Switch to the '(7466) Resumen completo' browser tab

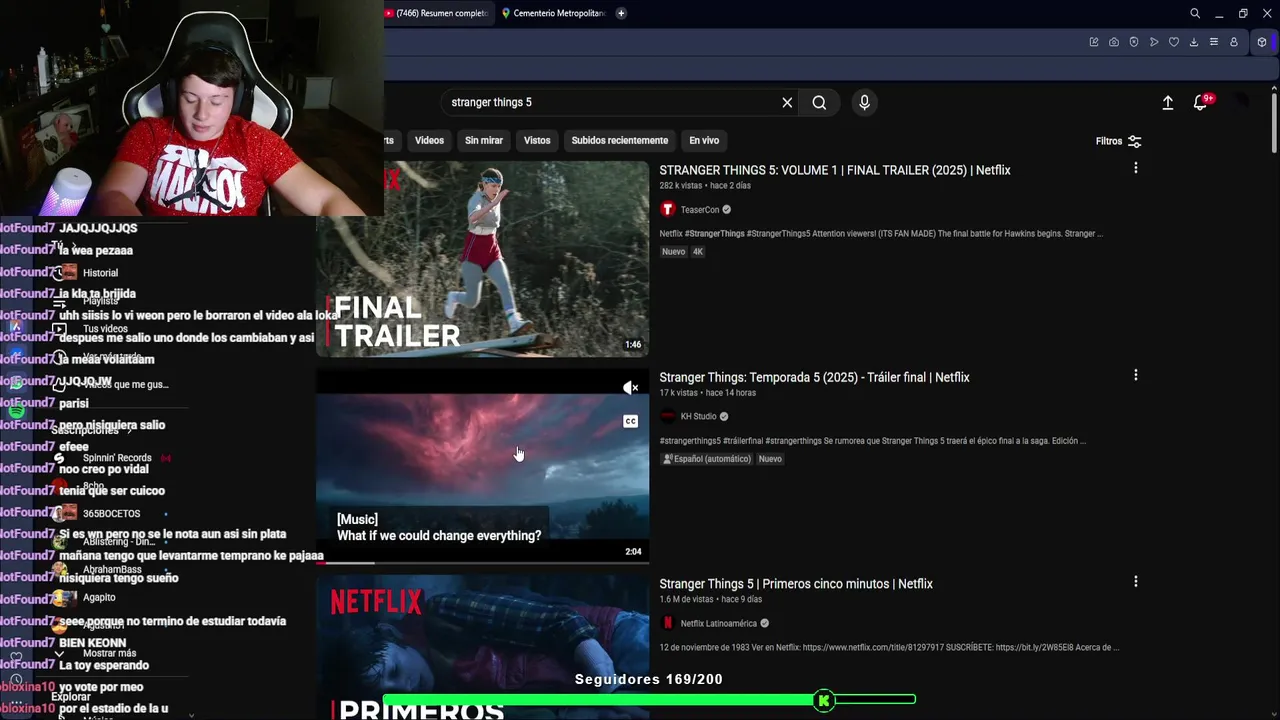tap(438, 13)
